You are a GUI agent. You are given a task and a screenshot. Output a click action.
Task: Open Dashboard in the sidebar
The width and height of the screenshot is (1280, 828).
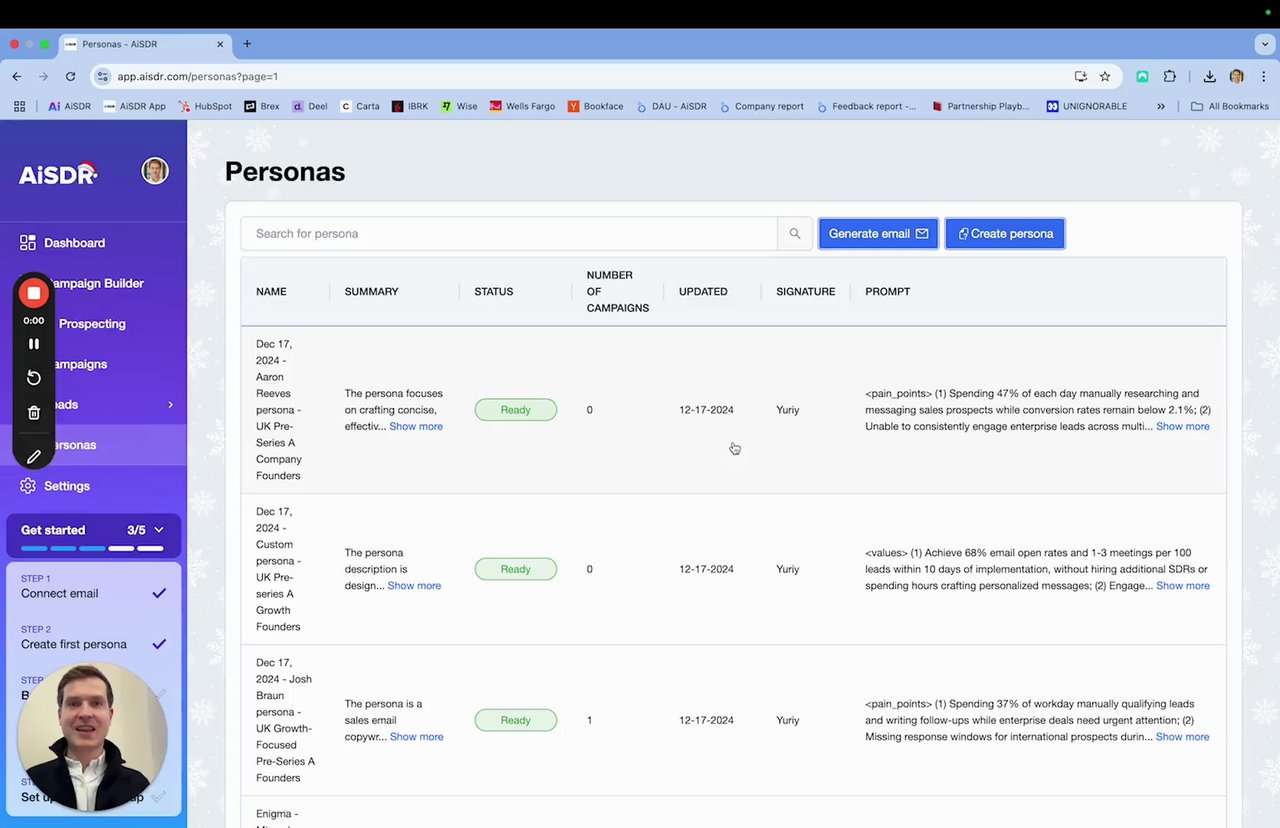pyautogui.click(x=74, y=243)
